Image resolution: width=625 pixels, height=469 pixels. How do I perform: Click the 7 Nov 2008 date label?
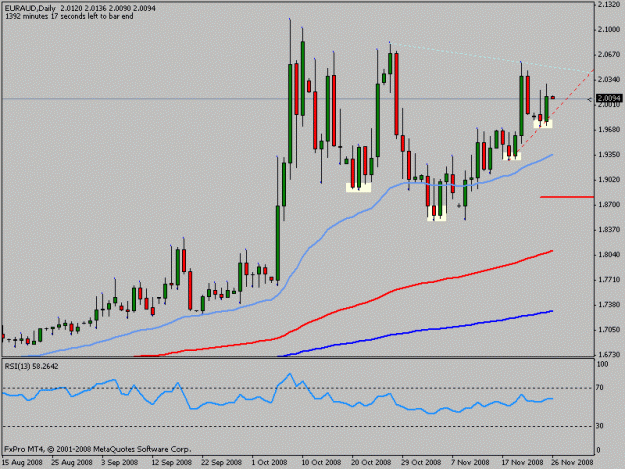click(x=470, y=462)
